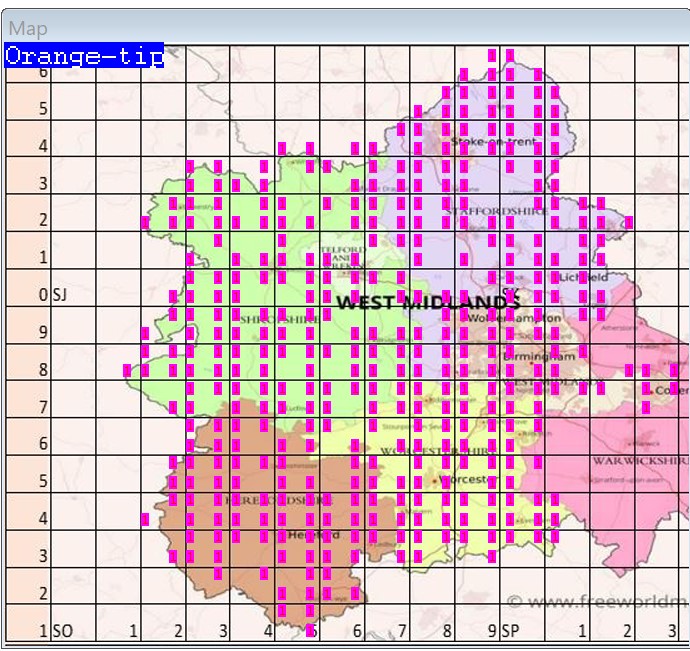This screenshot has width=690, height=651.
Task: Click the freeworldmaps watermark text
Action: (596, 602)
